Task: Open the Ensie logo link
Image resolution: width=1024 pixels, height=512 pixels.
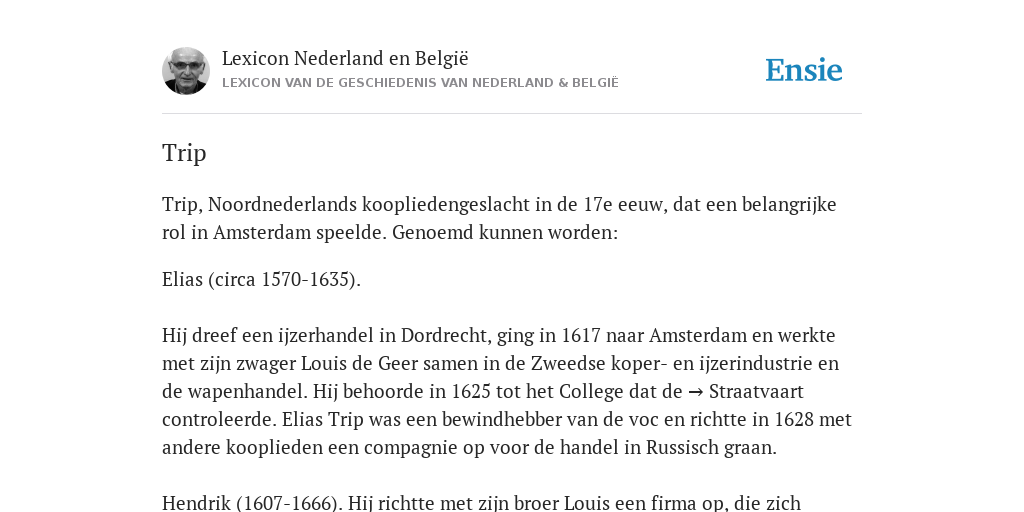Action: [804, 71]
